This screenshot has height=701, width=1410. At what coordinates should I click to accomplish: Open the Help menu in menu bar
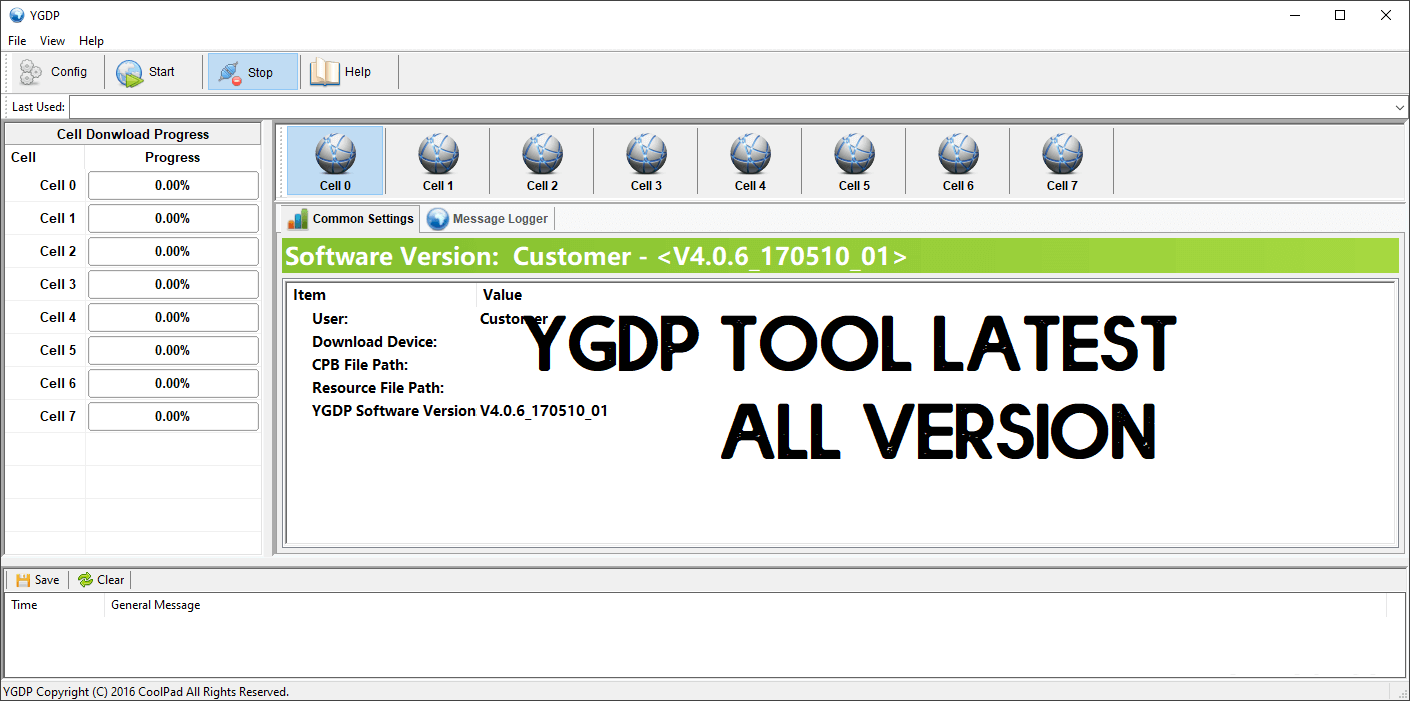(x=91, y=41)
